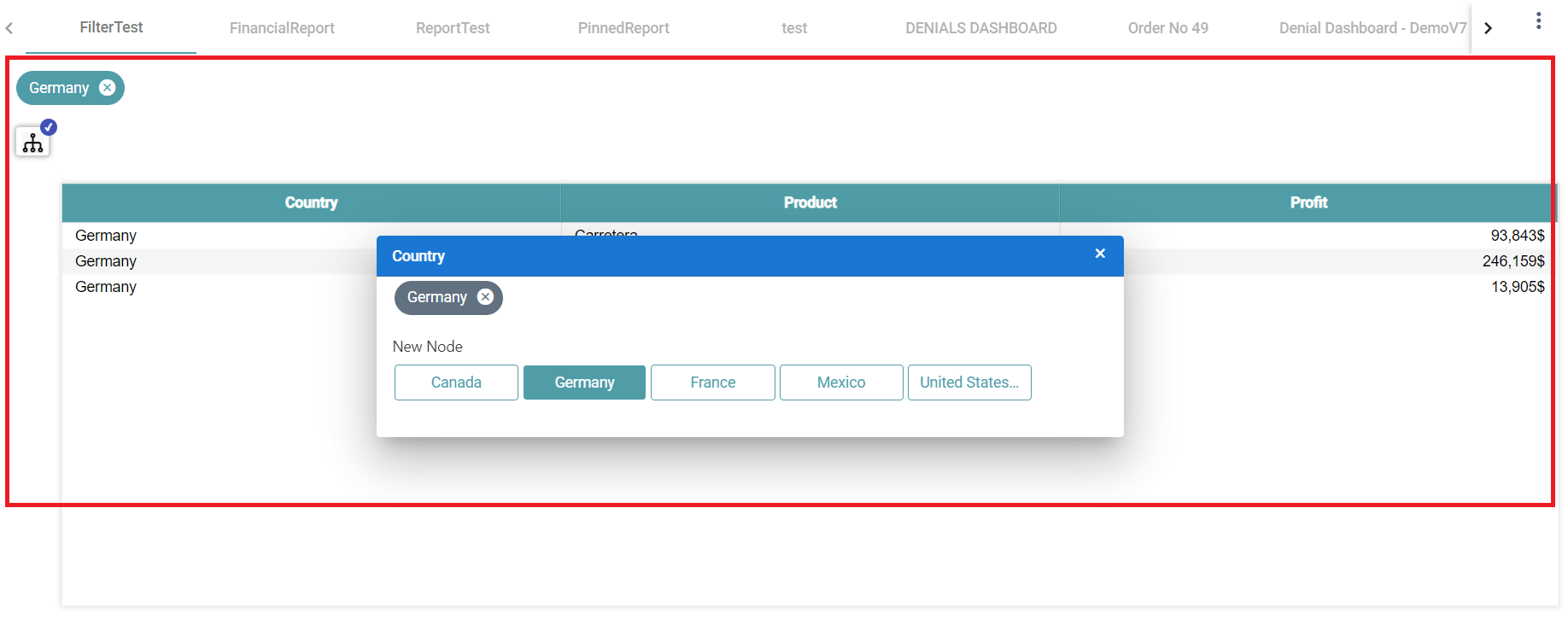Click the Profit column header
The height and width of the screenshot is (619, 1568).
click(1308, 202)
